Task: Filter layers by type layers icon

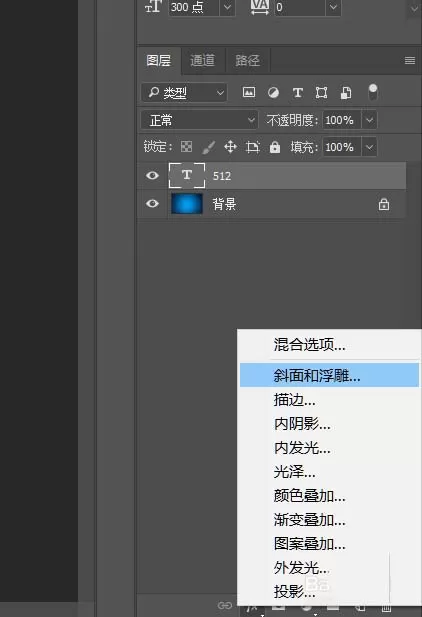Action: click(298, 93)
